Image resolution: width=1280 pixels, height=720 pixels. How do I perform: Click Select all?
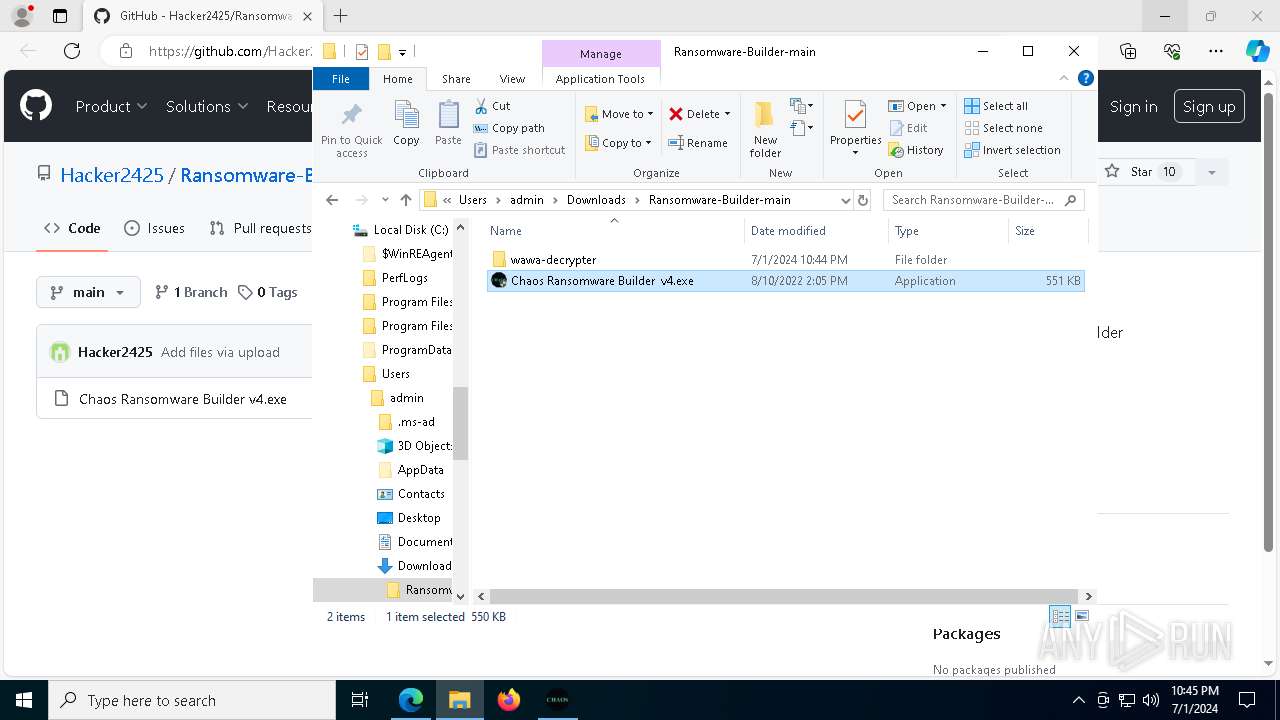(996, 106)
